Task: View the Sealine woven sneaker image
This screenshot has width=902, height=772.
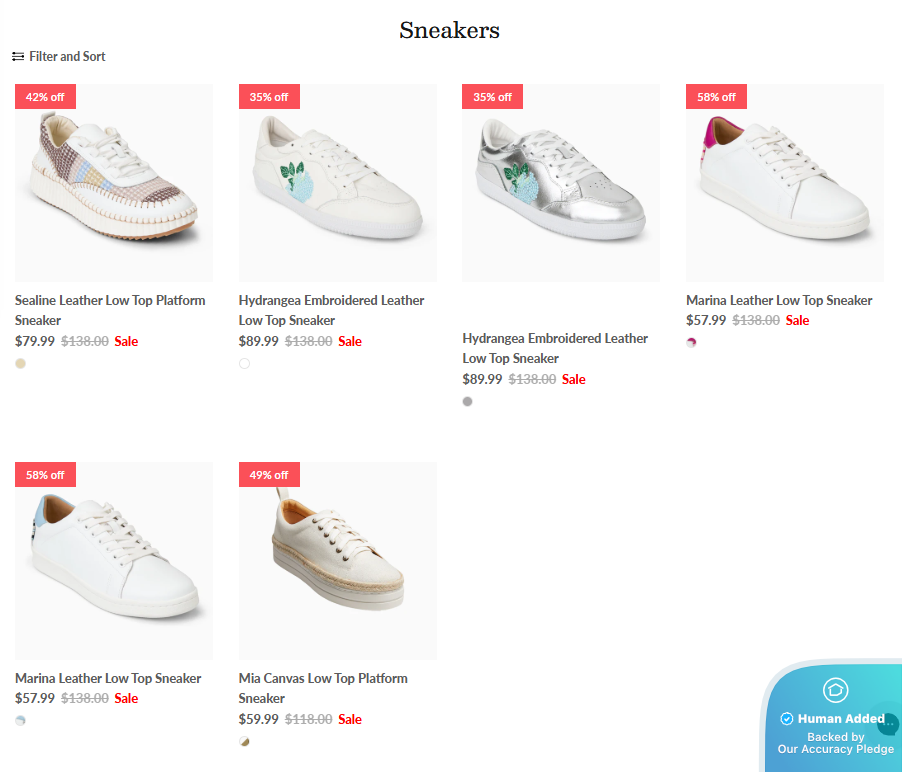Action: 114,182
